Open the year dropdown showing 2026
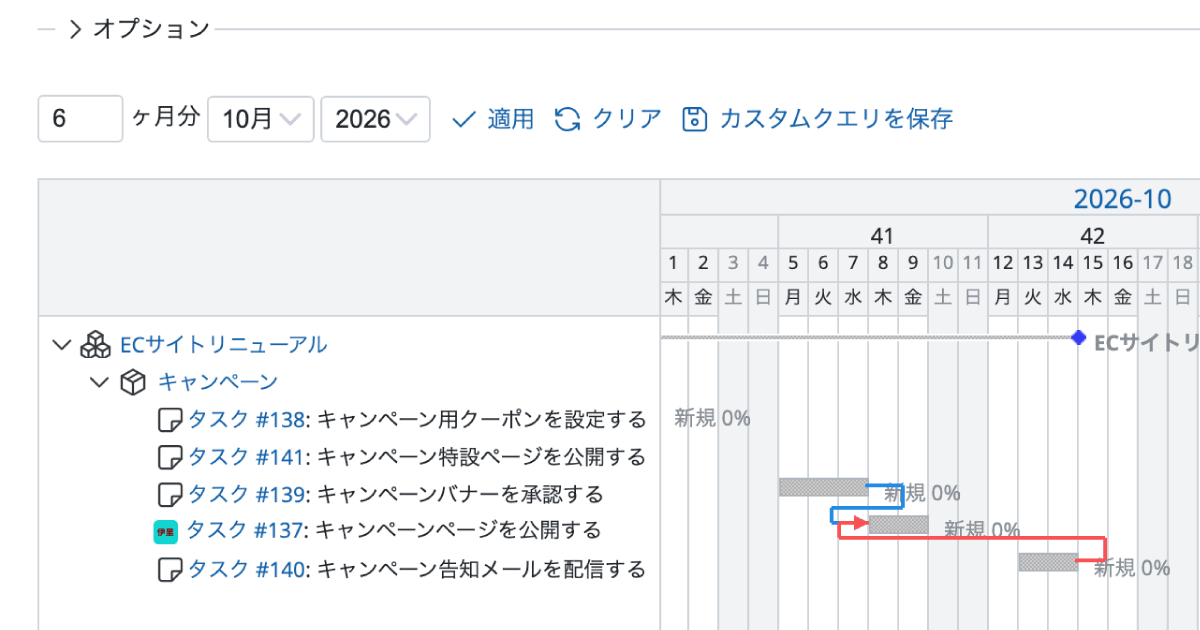The width and height of the screenshot is (1200, 630). click(376, 119)
